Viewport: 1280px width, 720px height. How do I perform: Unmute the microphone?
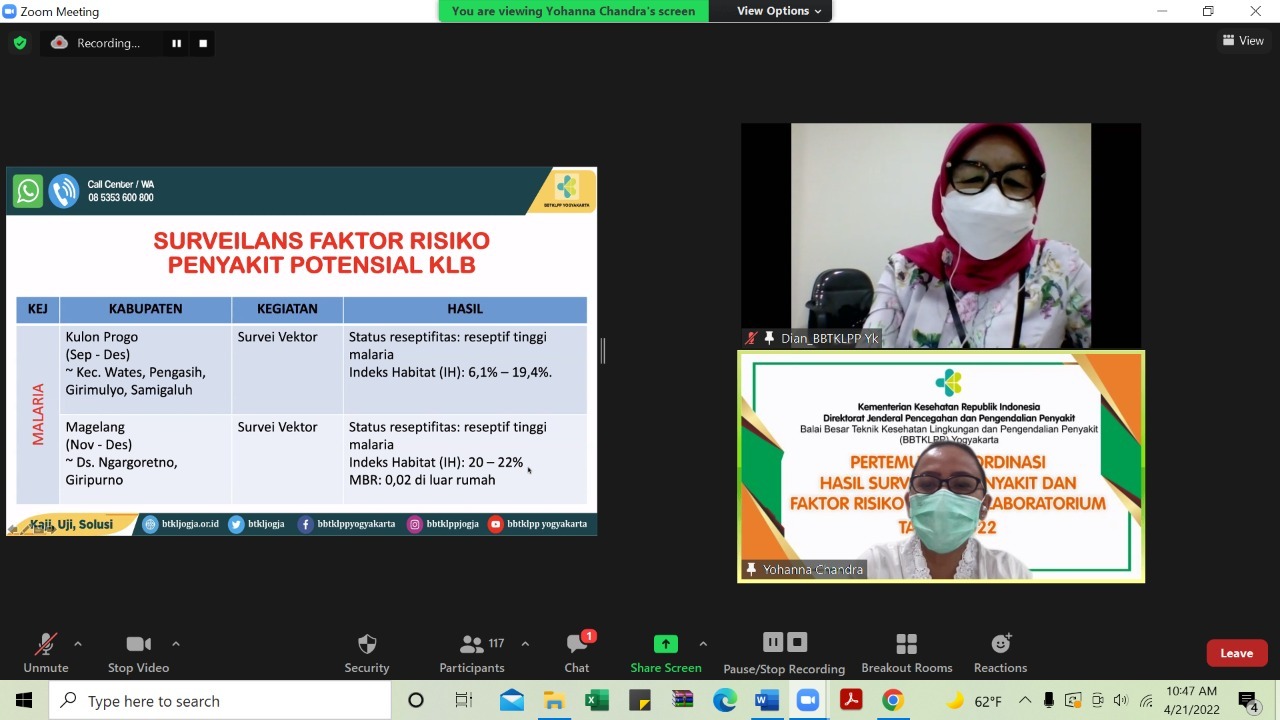46,654
